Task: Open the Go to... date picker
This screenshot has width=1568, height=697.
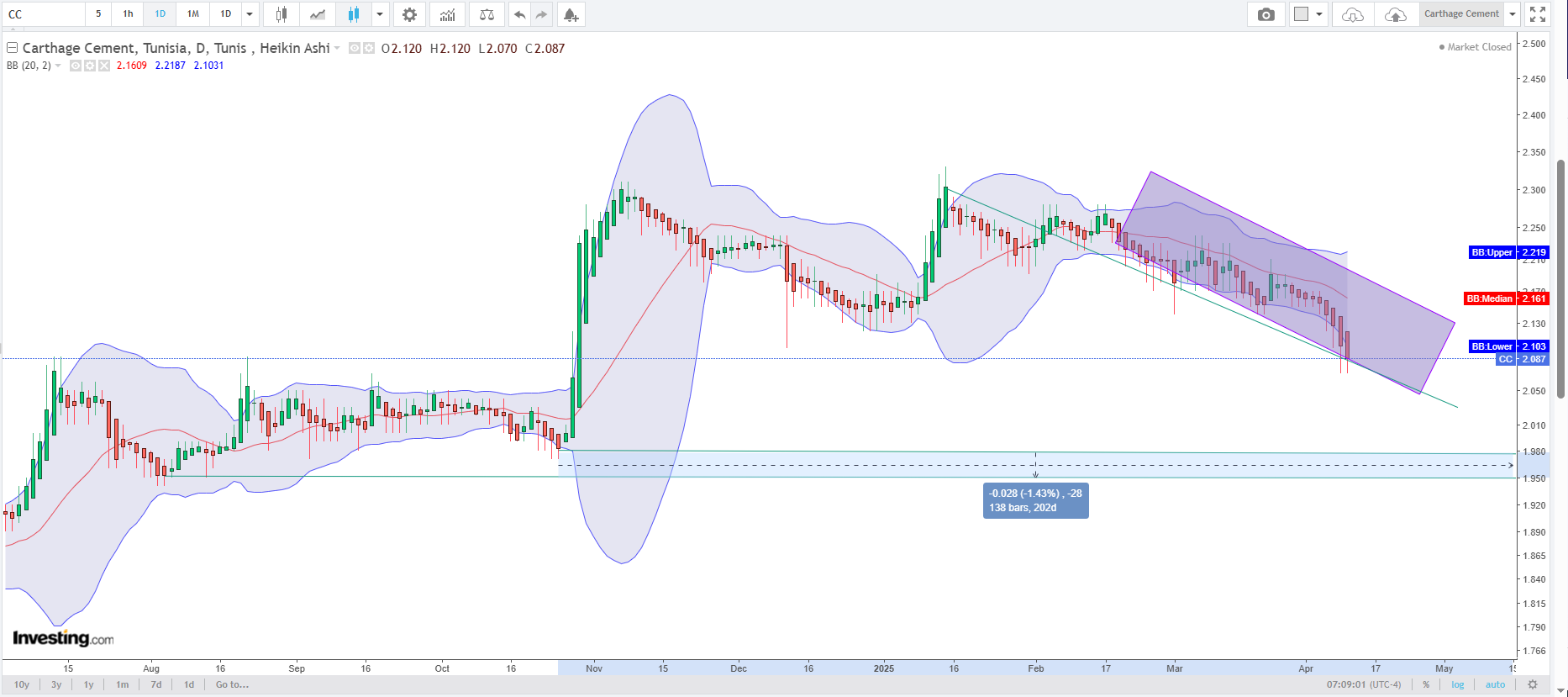Action: pos(232,684)
